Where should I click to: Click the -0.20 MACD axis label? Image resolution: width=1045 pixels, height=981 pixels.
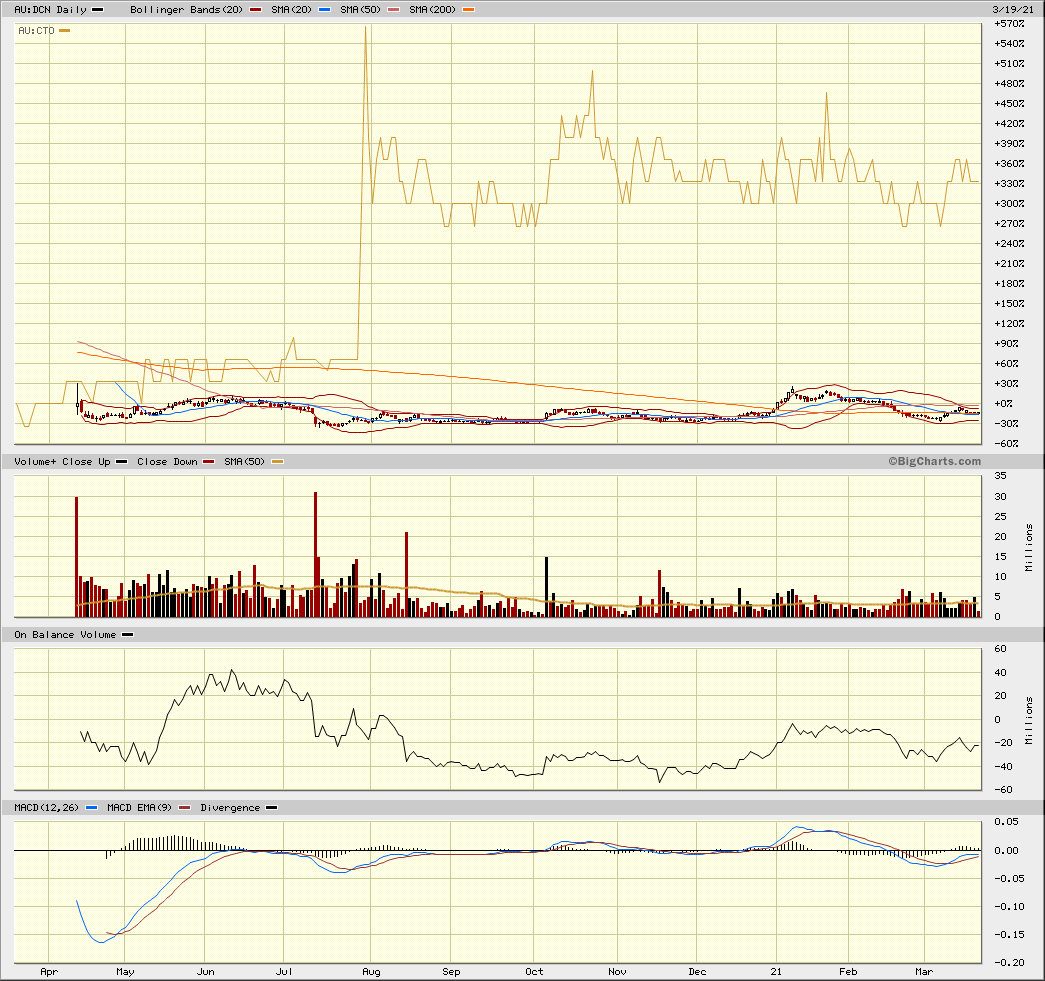click(x=1009, y=962)
